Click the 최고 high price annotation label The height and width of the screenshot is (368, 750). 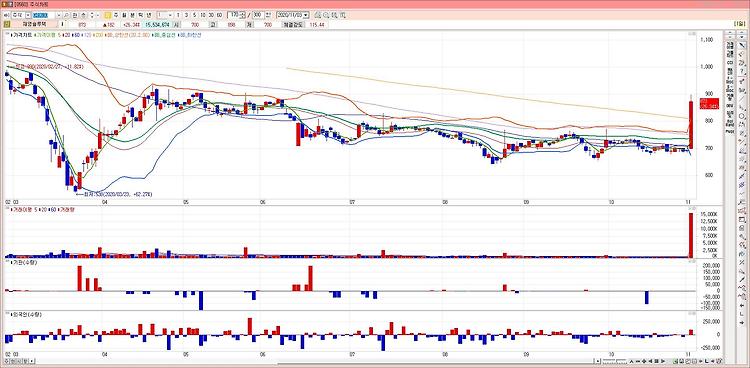pos(45,67)
